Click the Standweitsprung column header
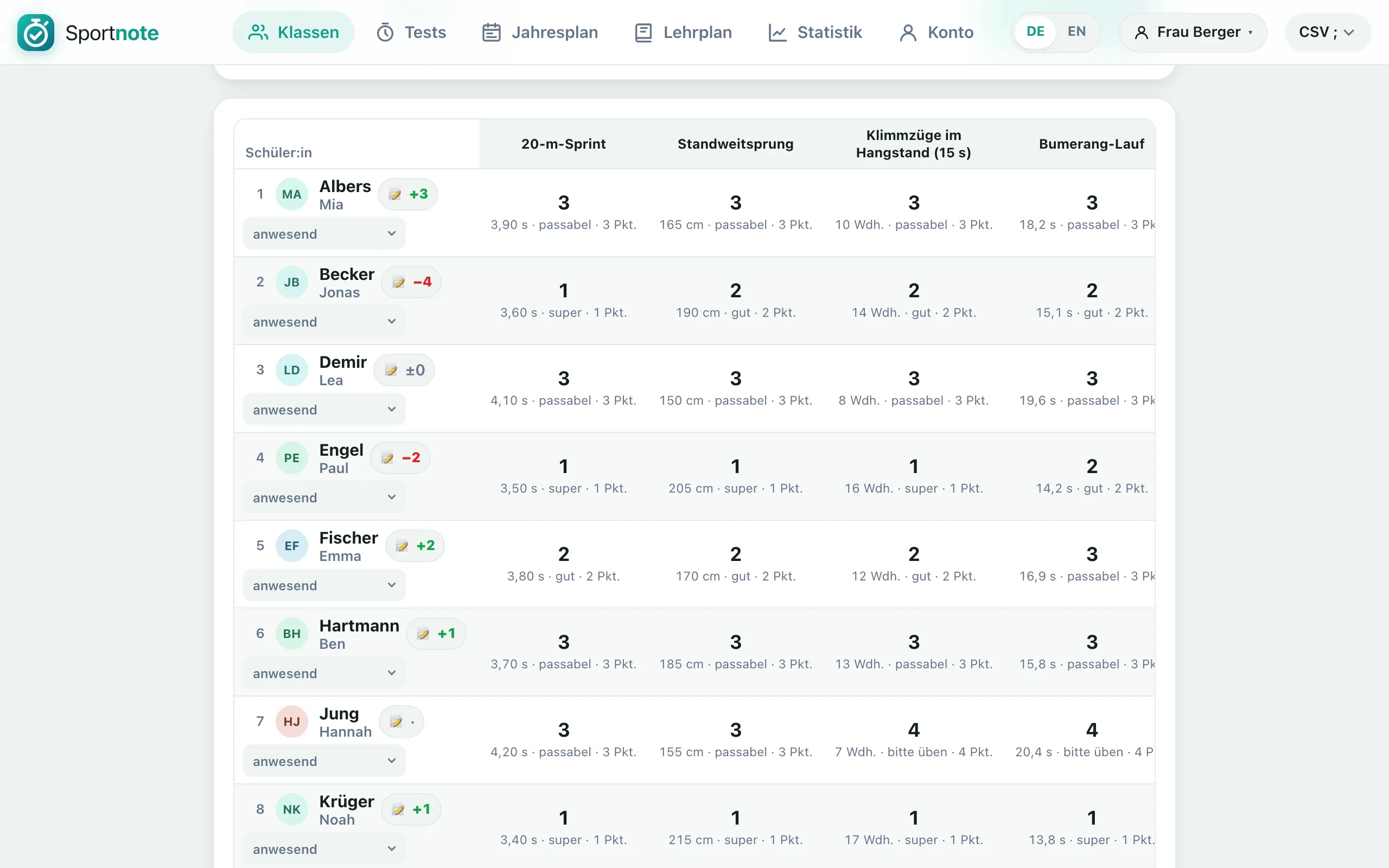 point(735,144)
